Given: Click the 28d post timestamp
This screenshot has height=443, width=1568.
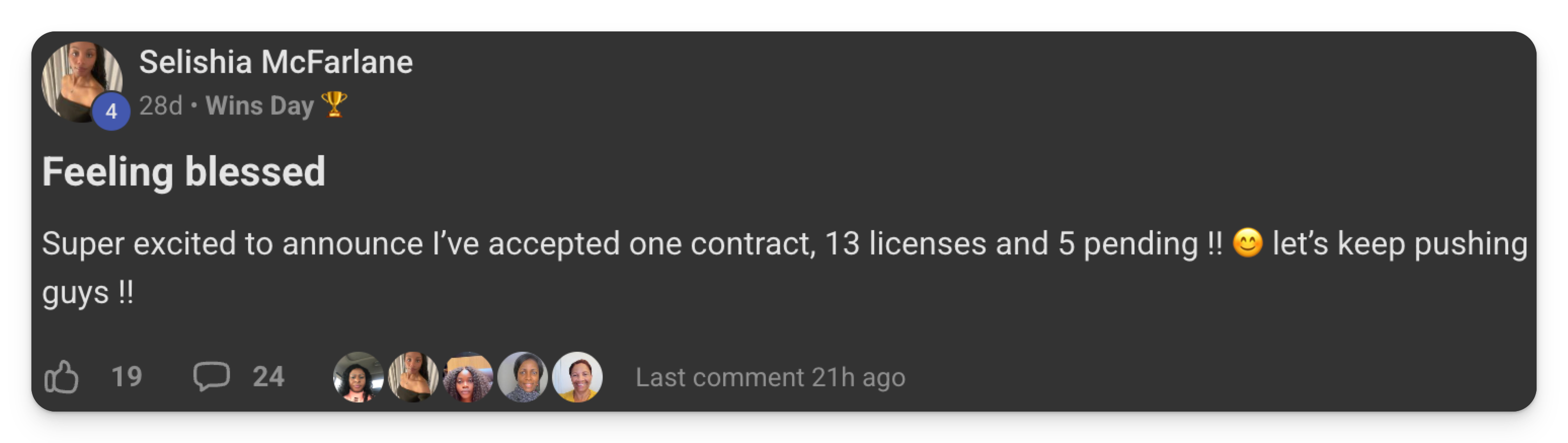Looking at the screenshot, I should 161,106.
